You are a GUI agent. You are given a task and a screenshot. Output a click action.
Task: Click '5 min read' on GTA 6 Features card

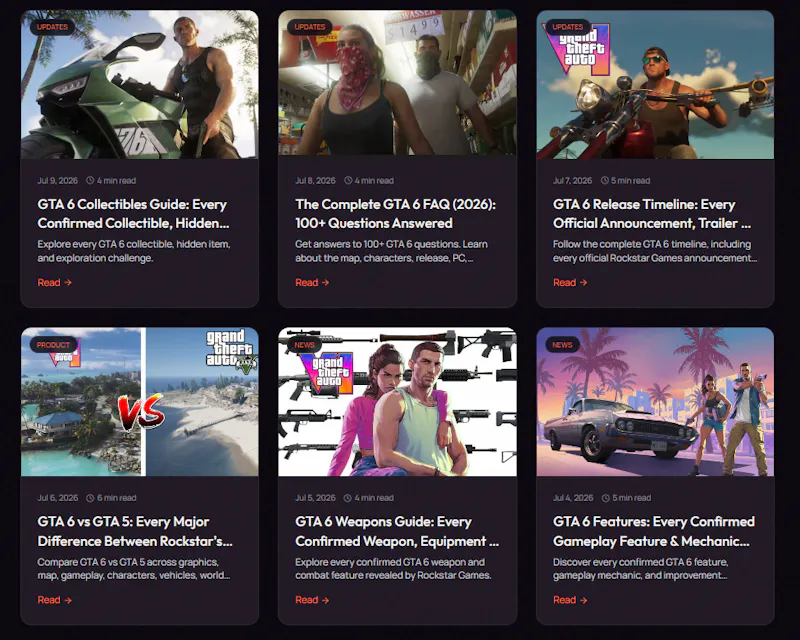[632, 498]
